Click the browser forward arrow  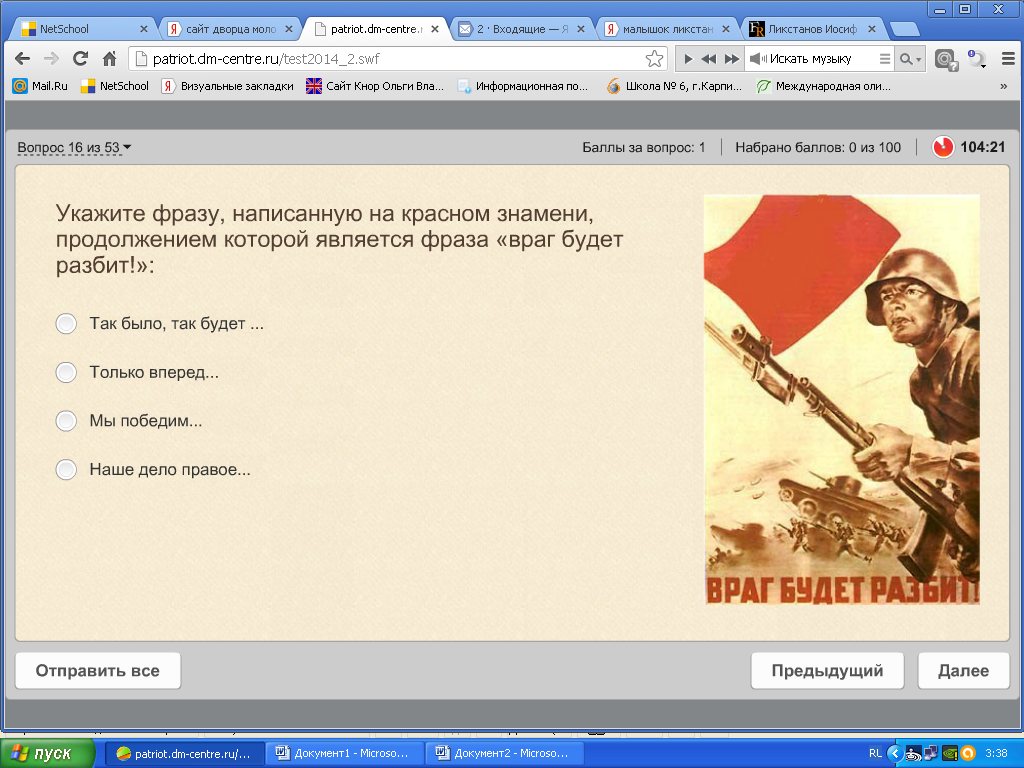(51, 59)
